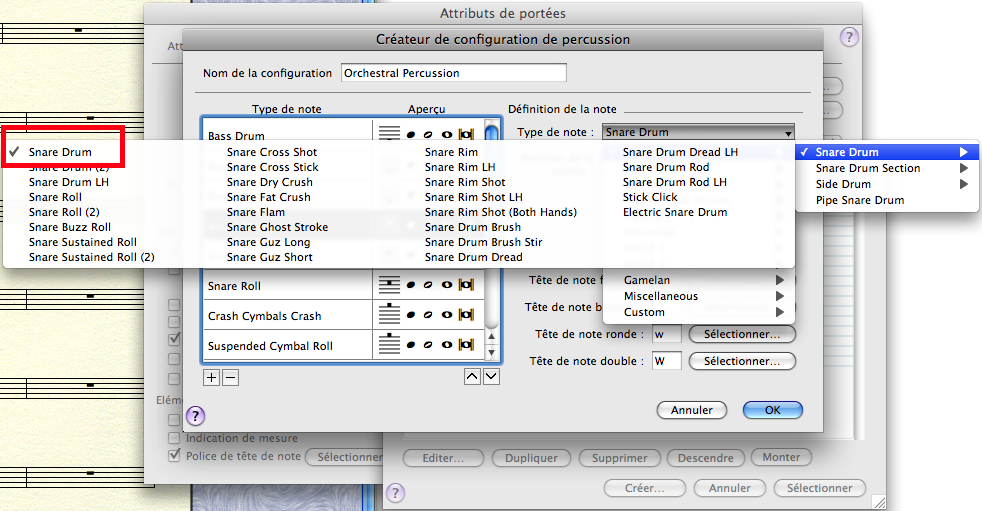This screenshot has width=982, height=511.
Task: Click the minus button below the note list
Action: pyautogui.click(x=230, y=377)
